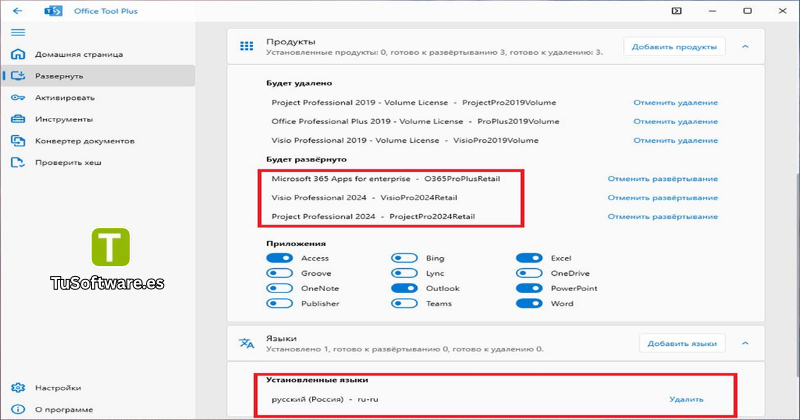Select the text 'ProjectPro2024Retail'
This screenshot has width=800, height=420.
pos(432,216)
